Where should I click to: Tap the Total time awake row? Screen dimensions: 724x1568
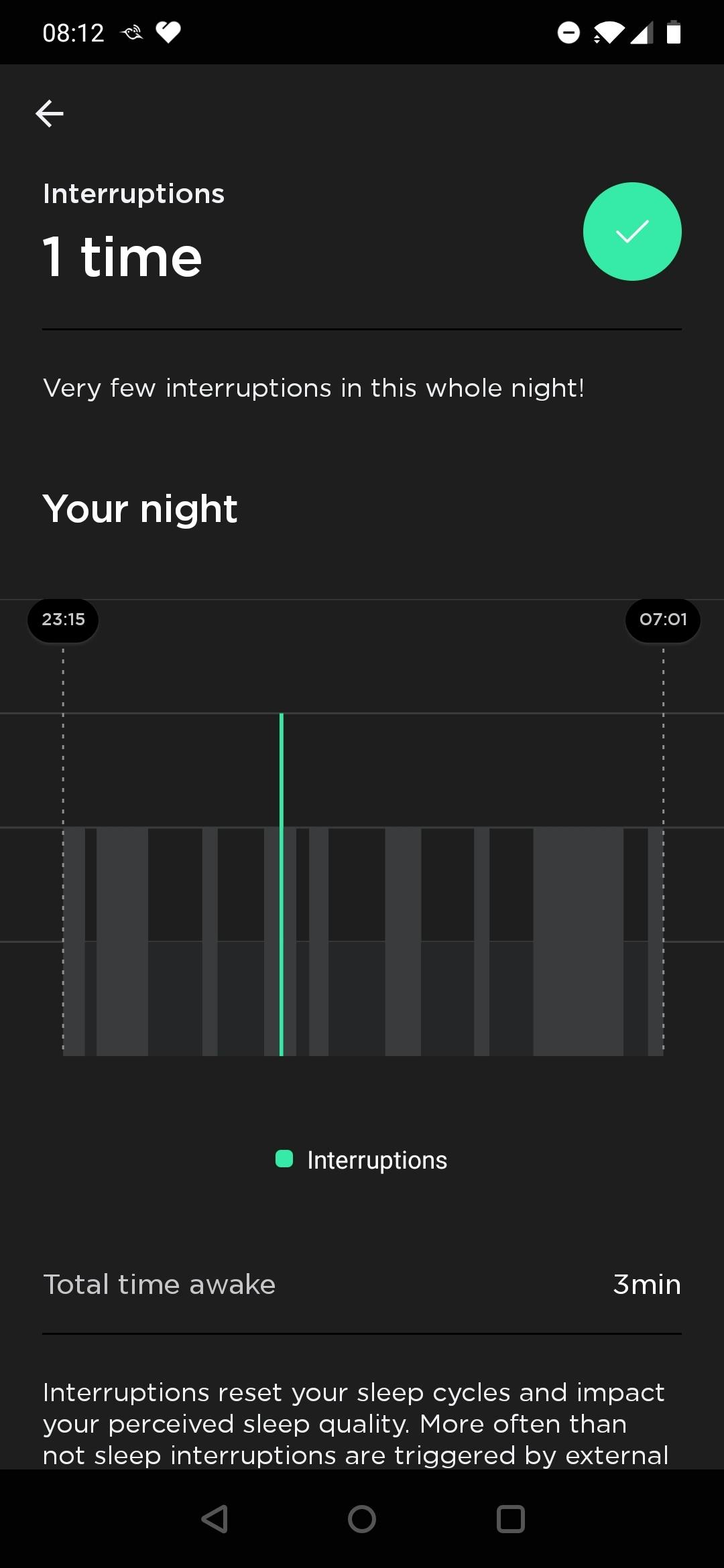click(x=160, y=1285)
